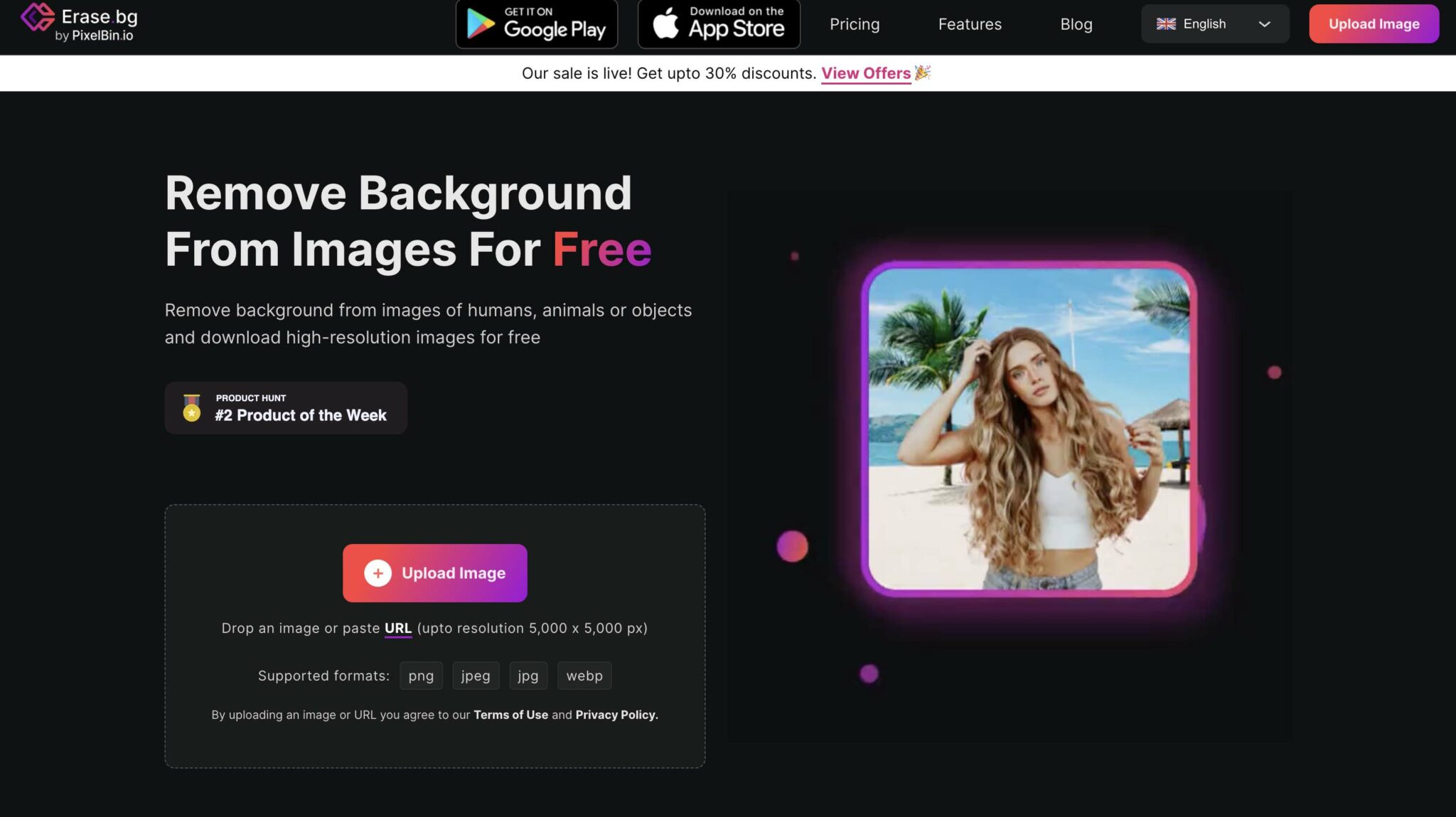
Task: Open the Privacy Policy link
Action: coord(616,715)
